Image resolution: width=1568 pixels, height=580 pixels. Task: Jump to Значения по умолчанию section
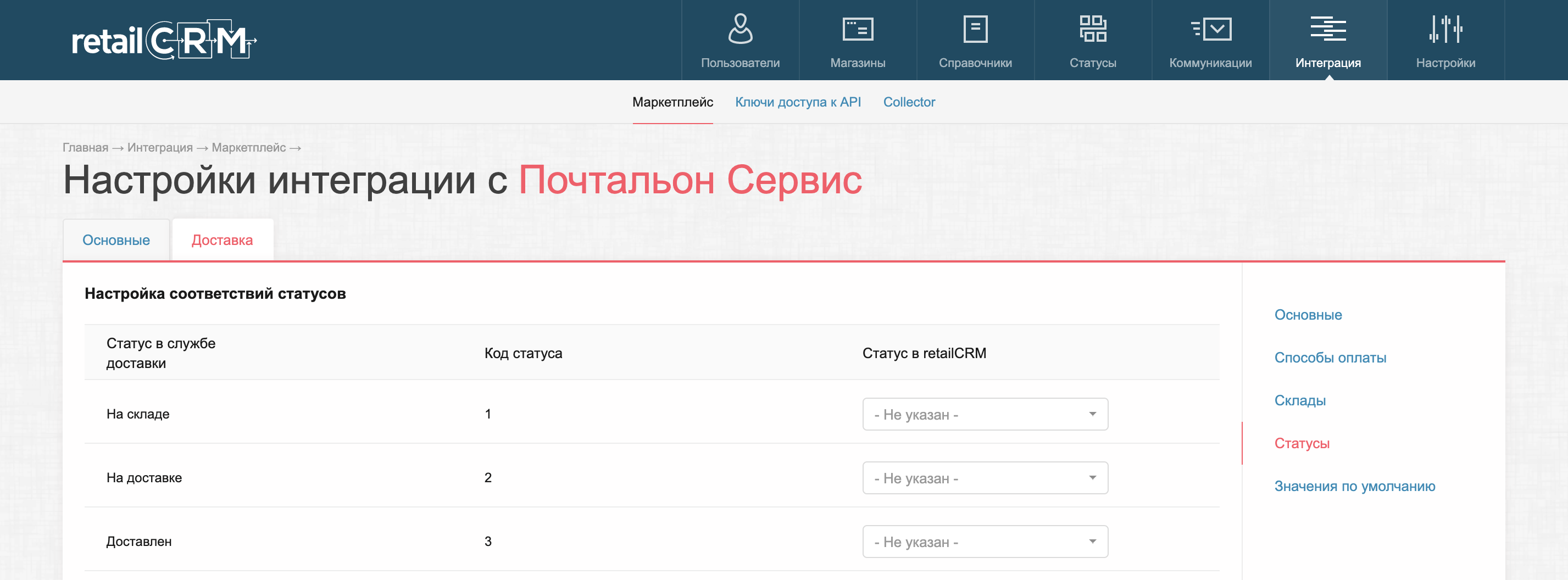[x=1355, y=486]
